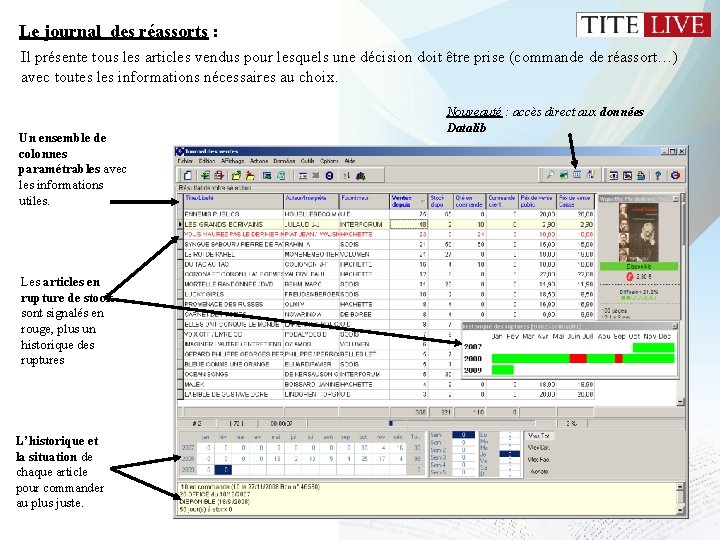Image resolution: width=720 pixels, height=540 pixels.
Task: Click the highlighted Ventes depuis cell for Grands Ecrivains
Action: (x=409, y=225)
